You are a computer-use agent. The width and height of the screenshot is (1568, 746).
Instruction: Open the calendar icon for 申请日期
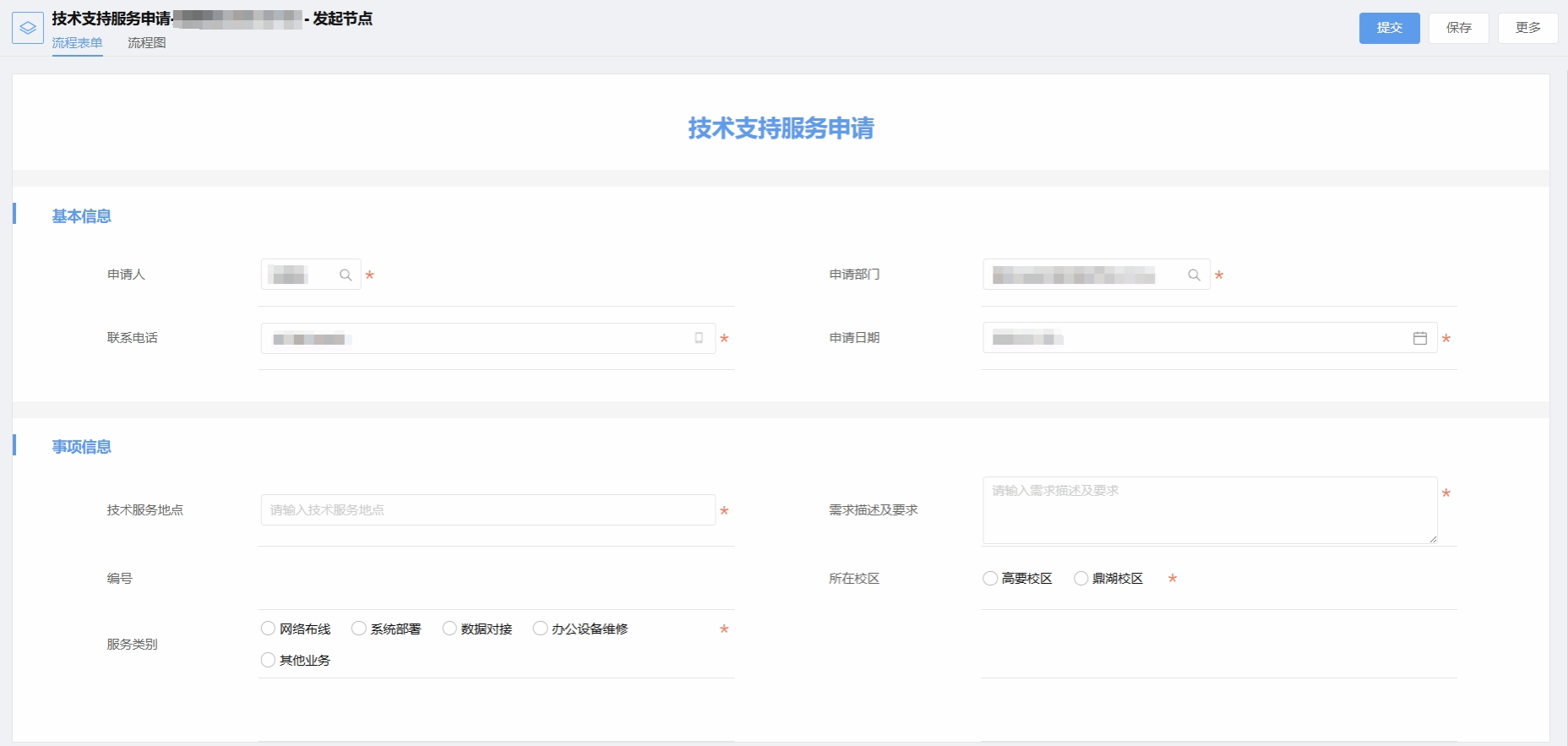point(1420,338)
